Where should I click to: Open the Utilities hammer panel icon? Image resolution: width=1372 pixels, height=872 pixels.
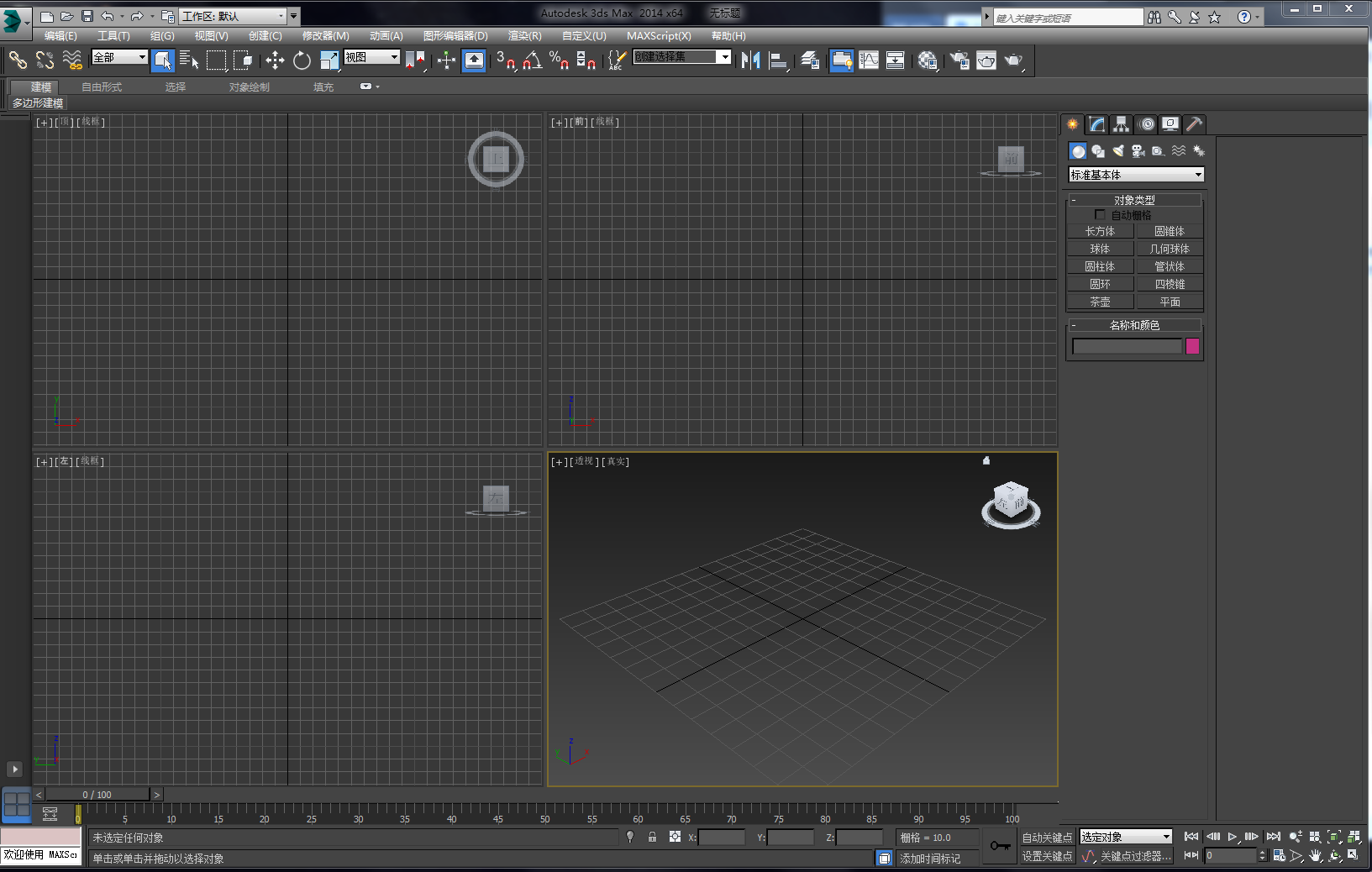click(x=1194, y=124)
